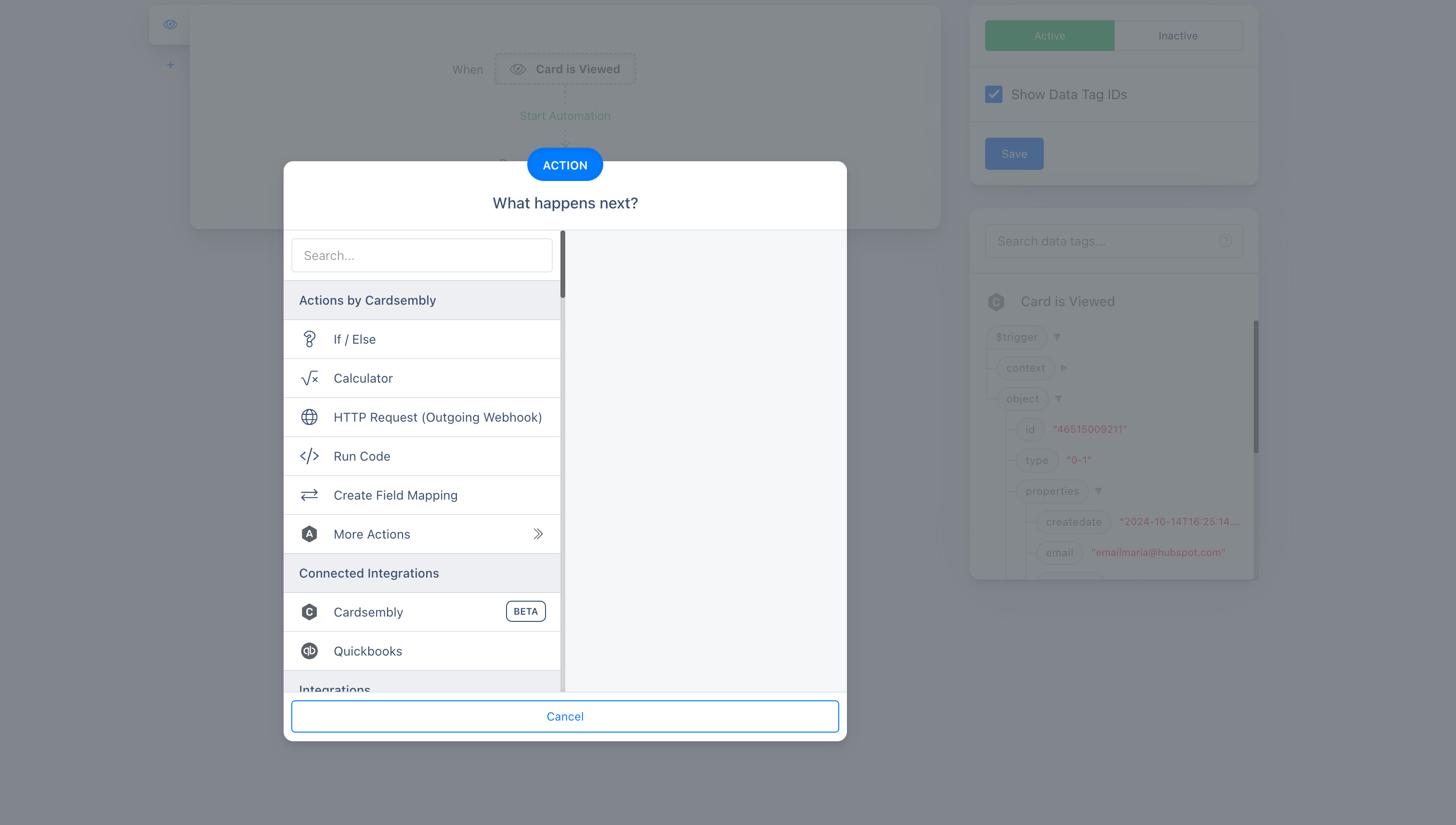Select the HTTP Request (Outgoing Webhook) action
Viewport: 1456px width, 825px height.
[x=437, y=417]
